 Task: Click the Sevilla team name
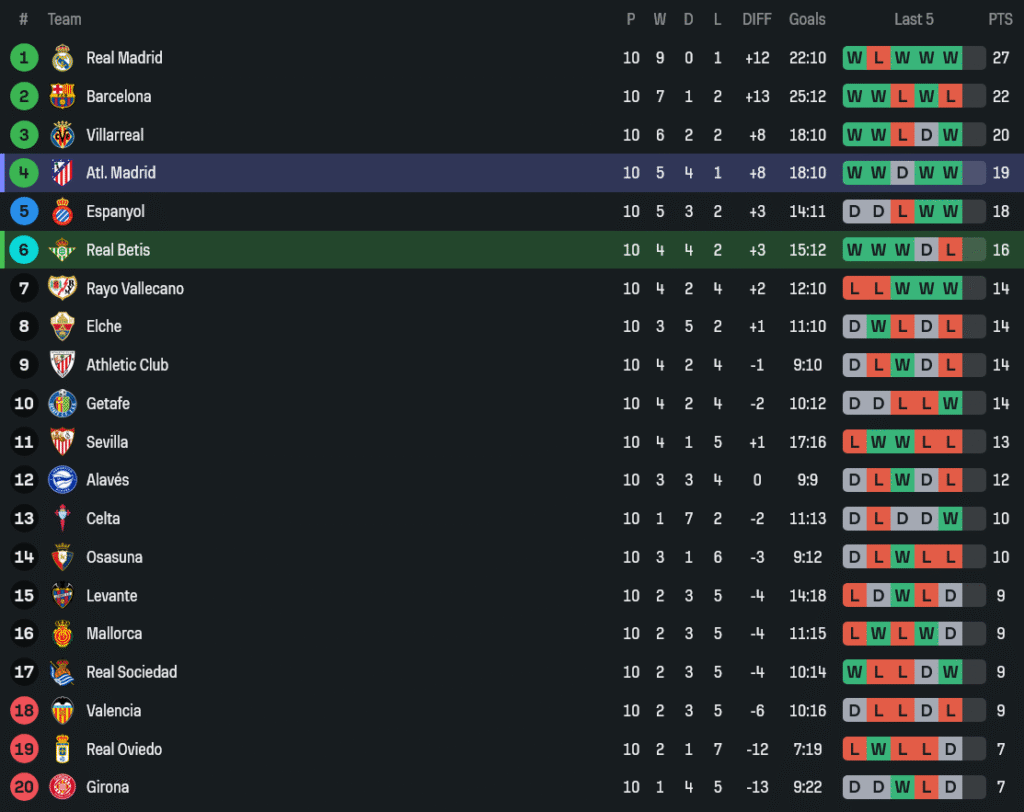pyautogui.click(x=107, y=442)
